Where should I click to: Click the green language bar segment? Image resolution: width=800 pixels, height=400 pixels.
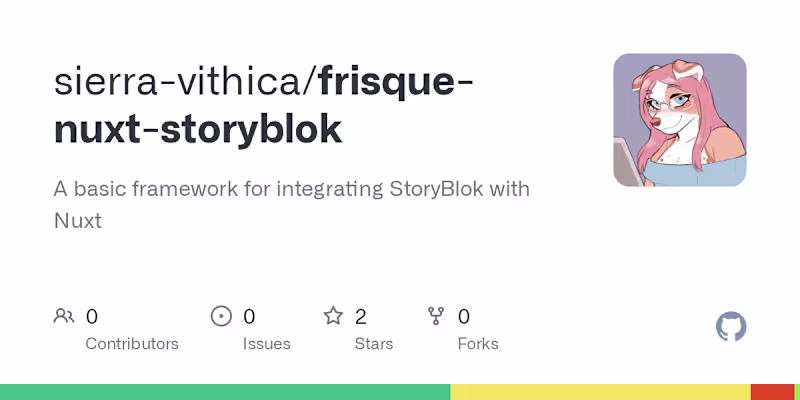click(225, 392)
